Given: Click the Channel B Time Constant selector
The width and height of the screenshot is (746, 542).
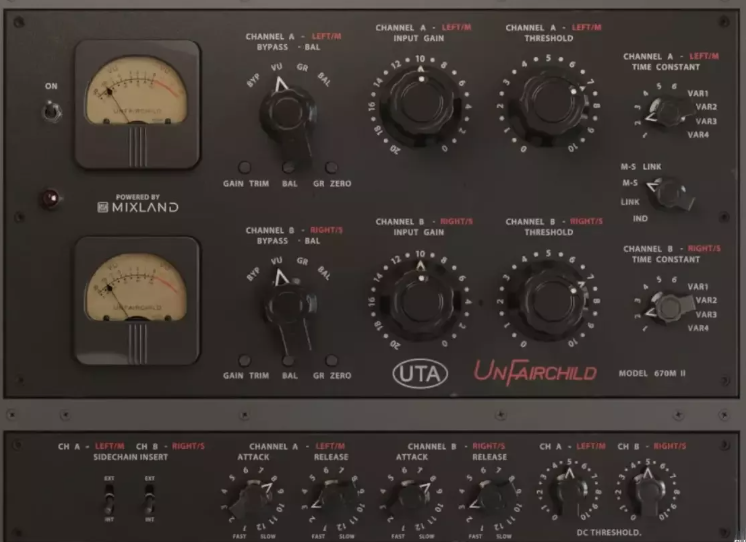Looking at the screenshot, I should [671, 306].
